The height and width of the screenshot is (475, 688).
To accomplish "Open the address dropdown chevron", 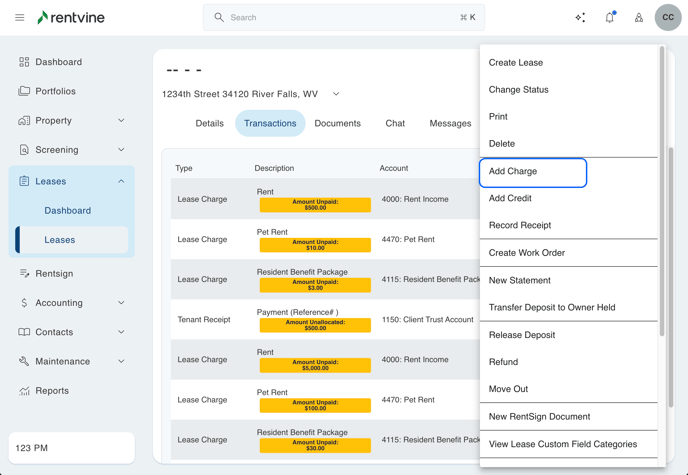I will click(336, 94).
